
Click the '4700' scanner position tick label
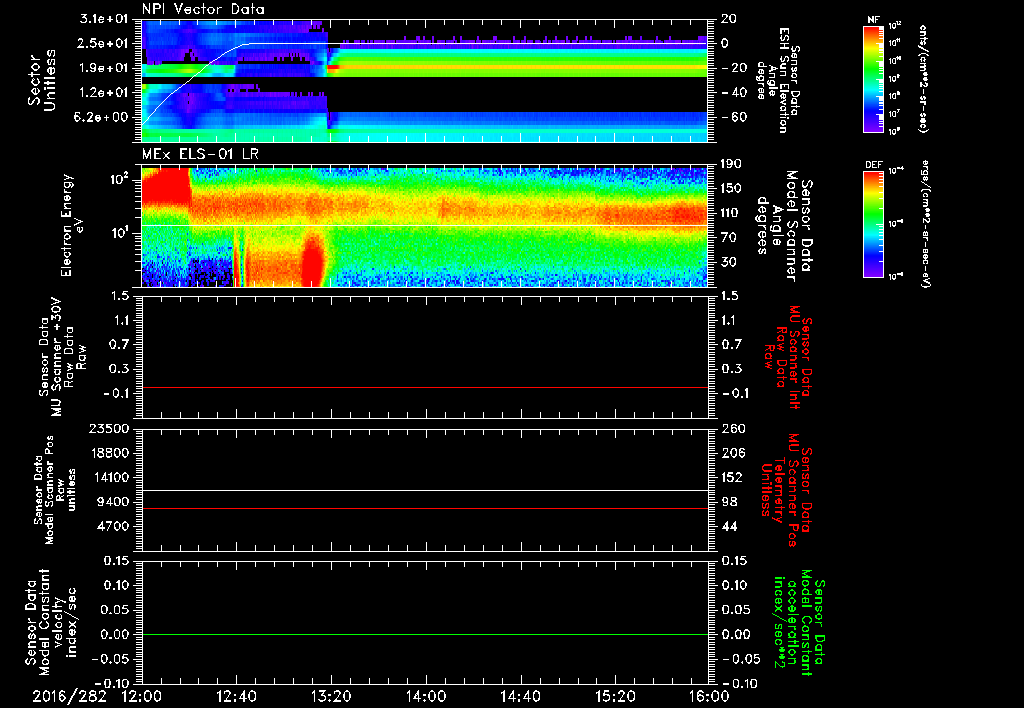click(115, 526)
